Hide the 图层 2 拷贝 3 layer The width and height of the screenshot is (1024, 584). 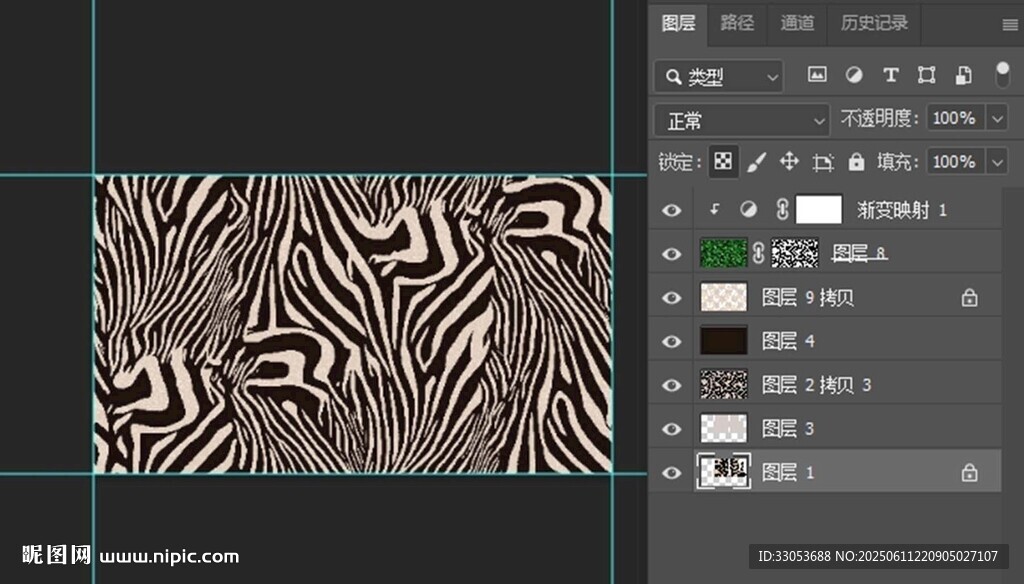click(x=671, y=385)
